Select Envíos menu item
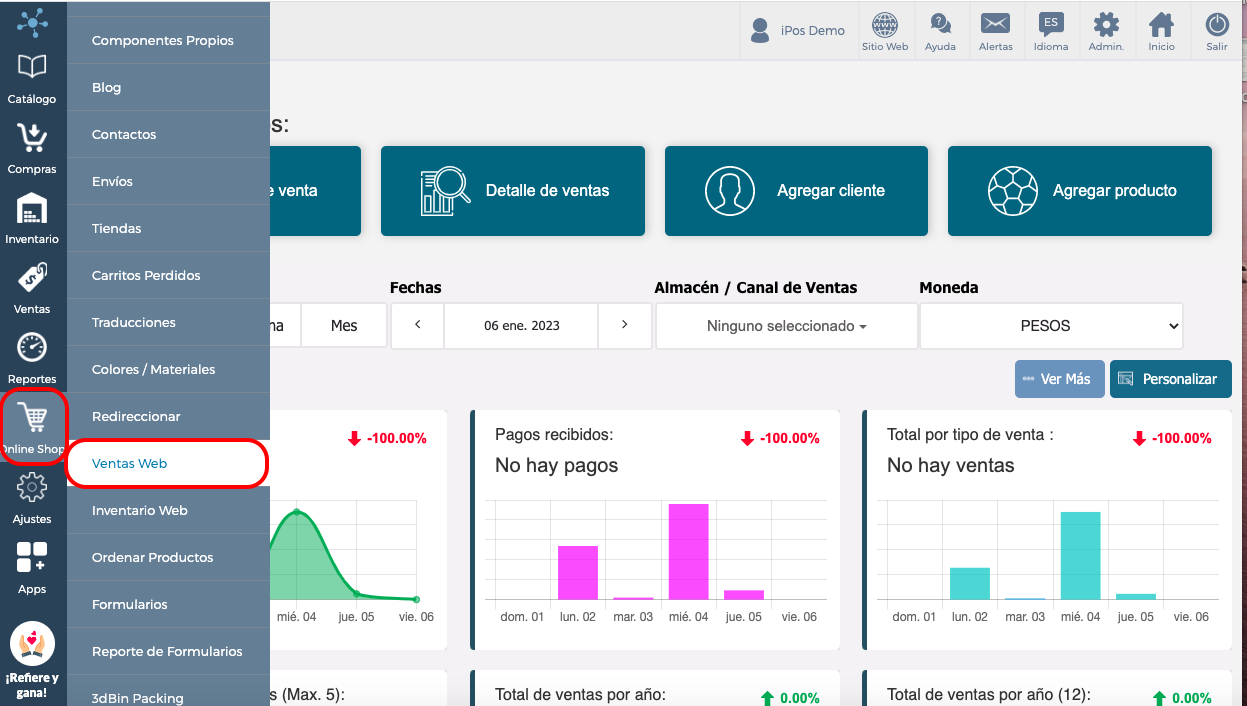 tap(168, 182)
